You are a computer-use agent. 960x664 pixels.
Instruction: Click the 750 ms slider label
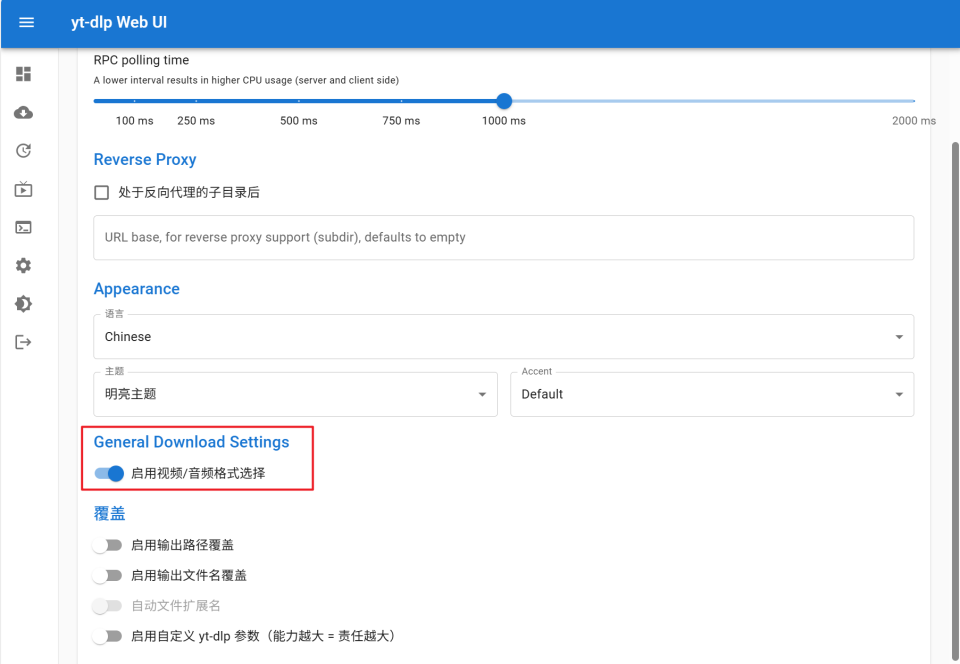point(401,121)
